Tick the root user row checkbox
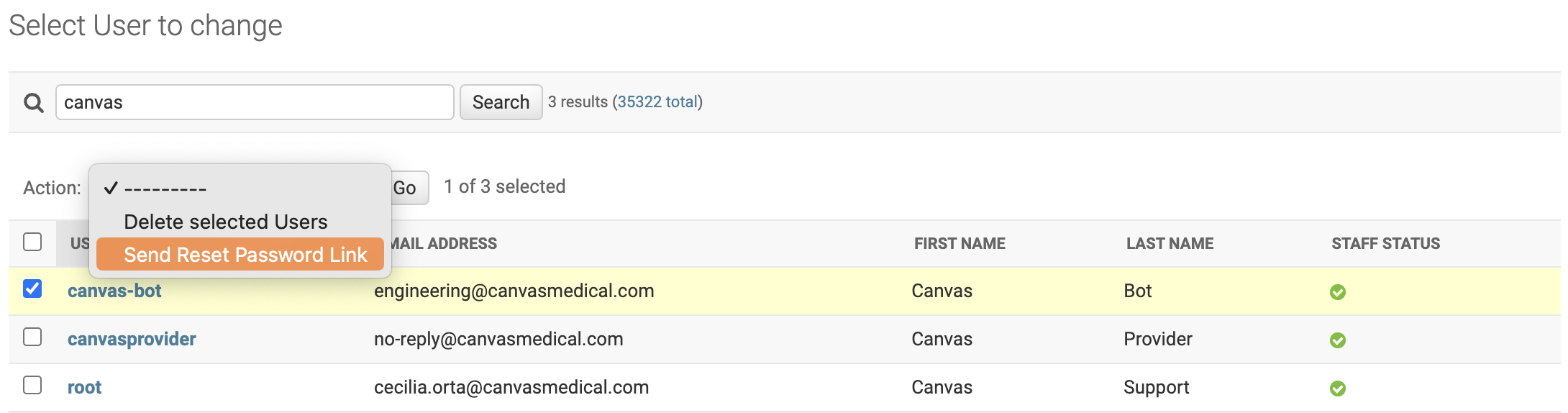Screen dimensions: 1568x413 (x=32, y=385)
